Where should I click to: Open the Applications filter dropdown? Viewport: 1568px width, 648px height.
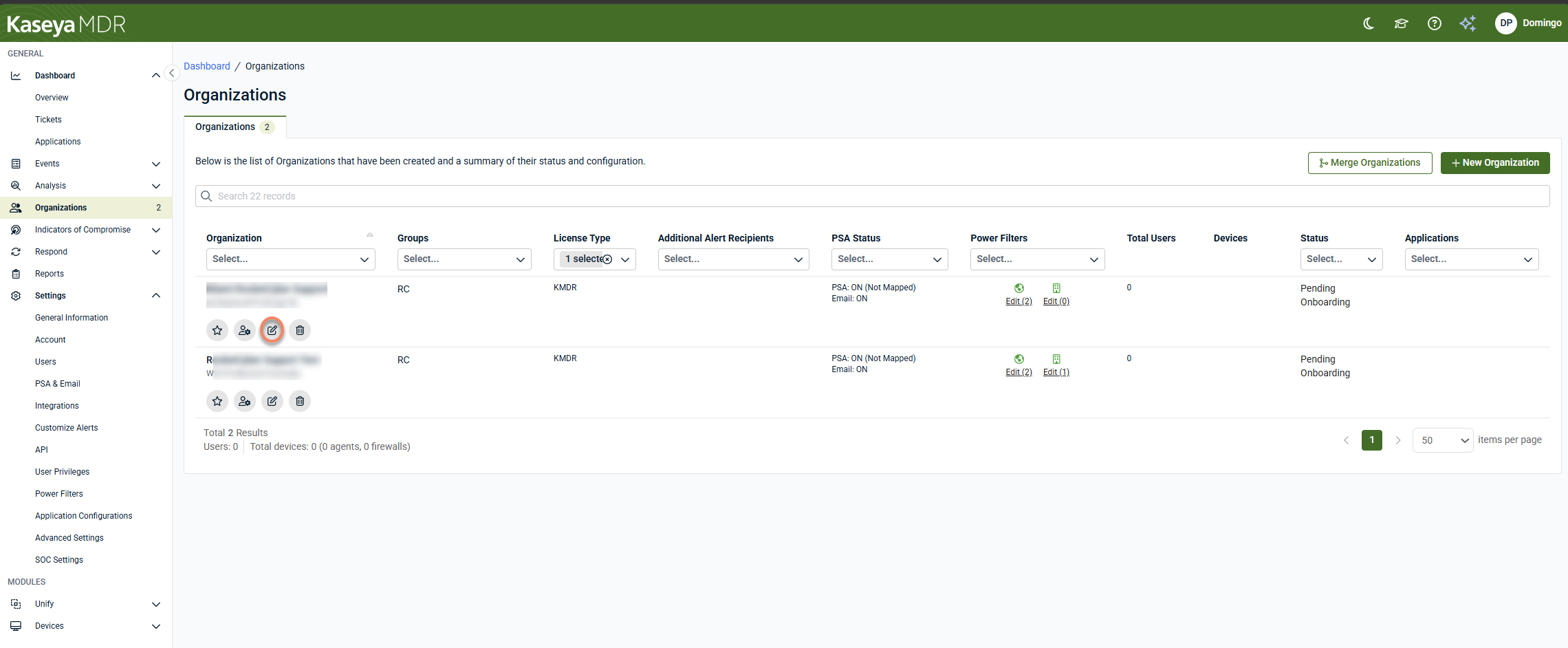point(1472,259)
